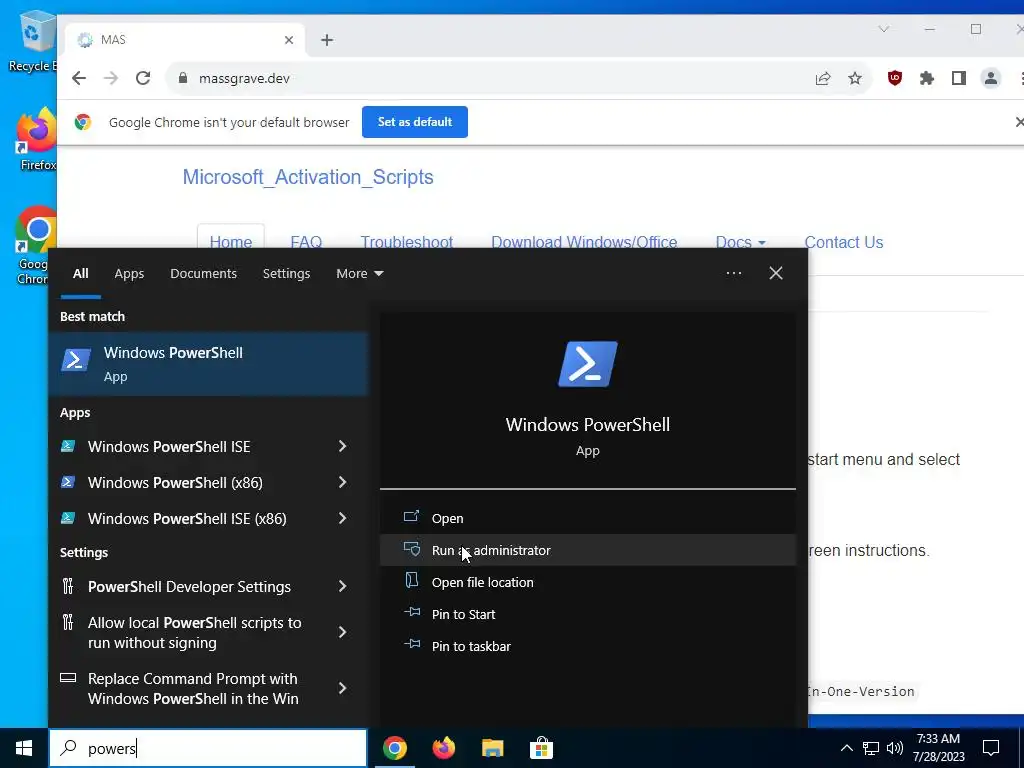Open PowerShell Developer Settings result
This screenshot has height=768, width=1024.
click(x=189, y=586)
